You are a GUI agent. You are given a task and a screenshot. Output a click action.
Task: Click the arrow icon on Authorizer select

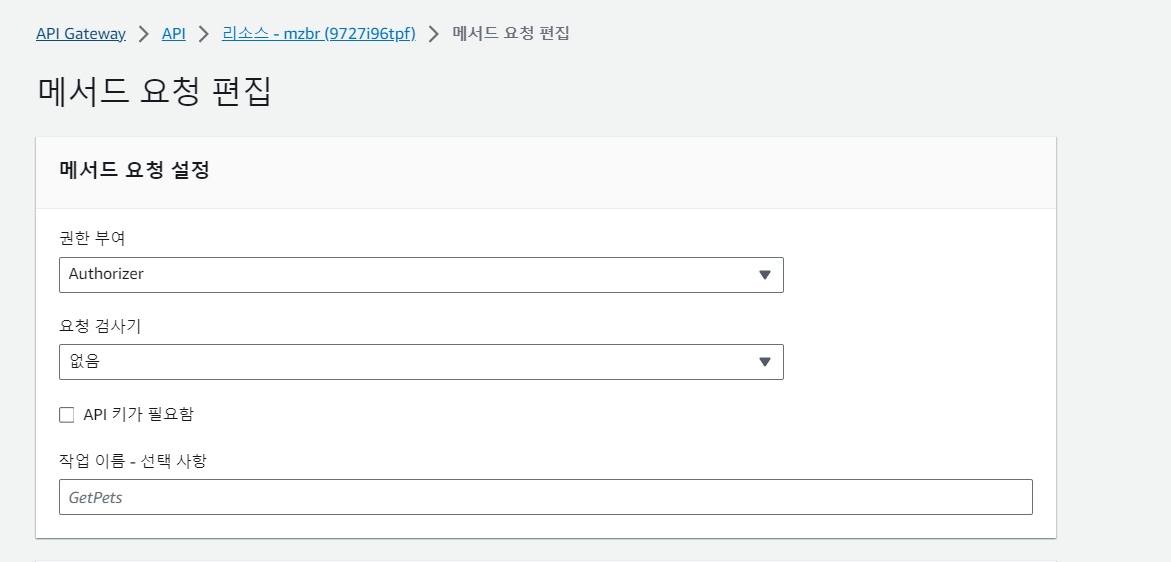pyautogui.click(x=765, y=275)
